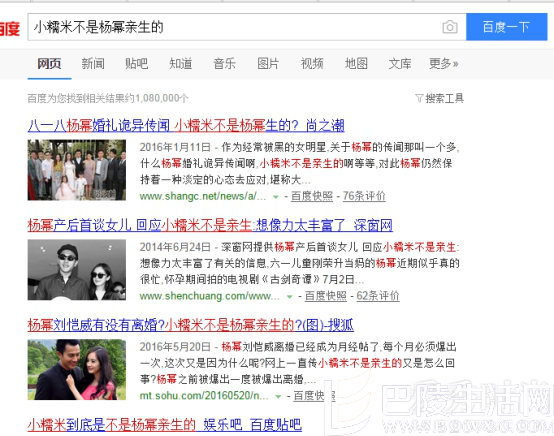Expand dropdown arrow next to mt.sohu.com URL
Screen dimensions: 554x436
tap(278, 396)
